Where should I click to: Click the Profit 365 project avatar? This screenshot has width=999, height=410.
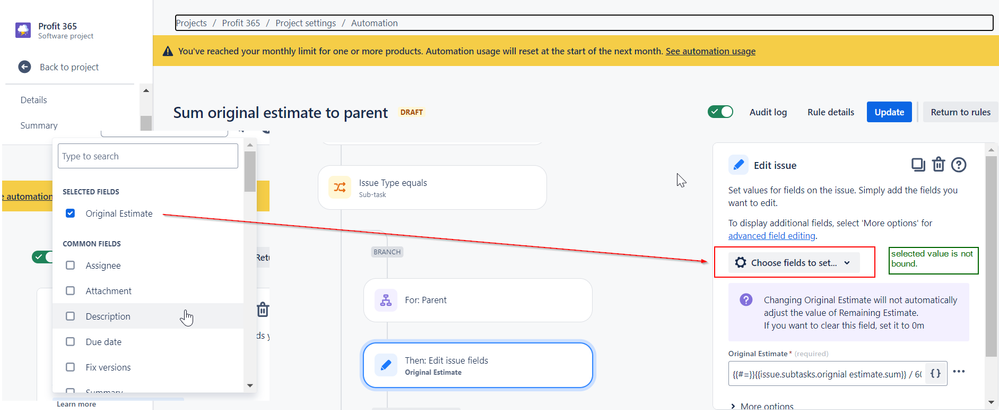pyautogui.click(x=24, y=30)
